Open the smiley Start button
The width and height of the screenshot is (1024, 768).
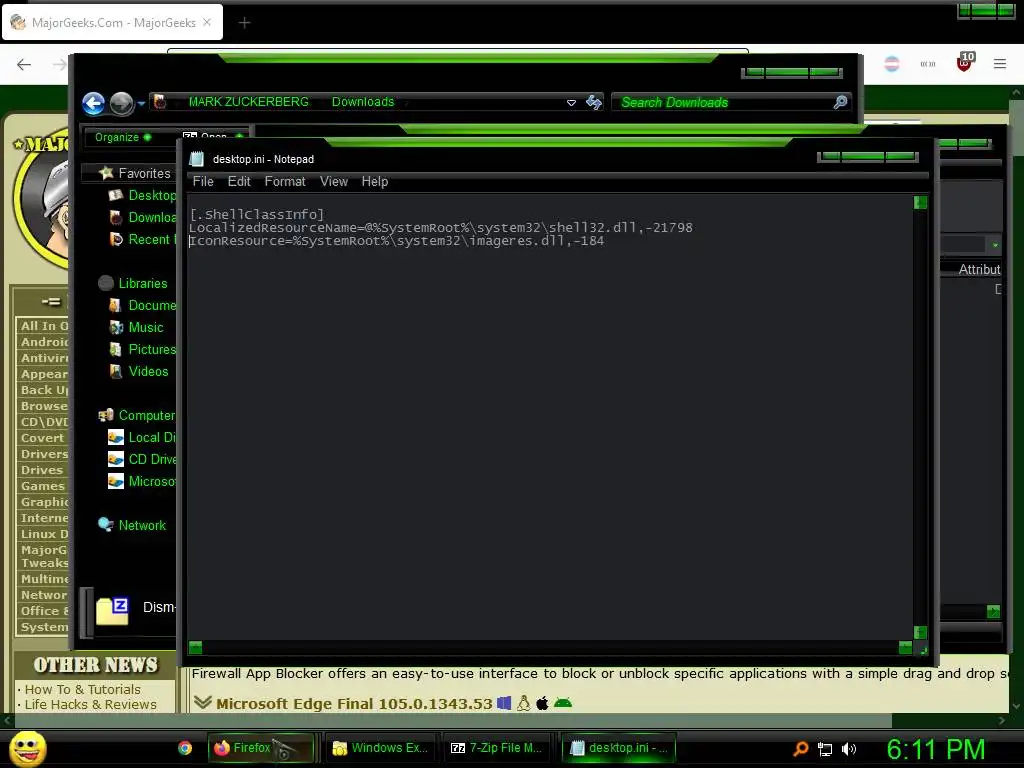tap(27, 748)
